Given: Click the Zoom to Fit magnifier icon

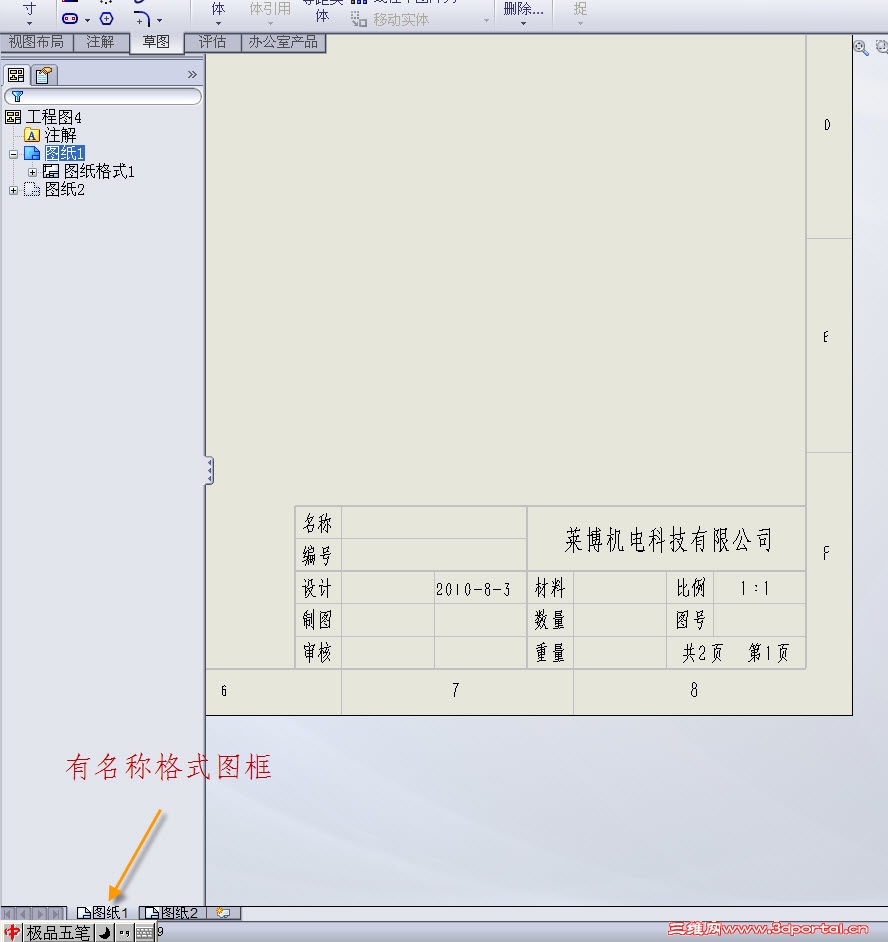Looking at the screenshot, I should coord(861,47).
